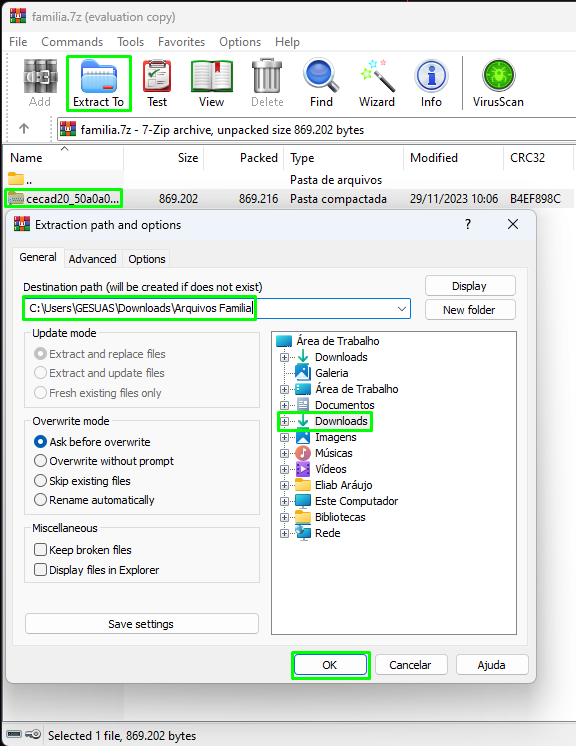
Task: Select Rename automatically option
Action: pyautogui.click(x=40, y=500)
